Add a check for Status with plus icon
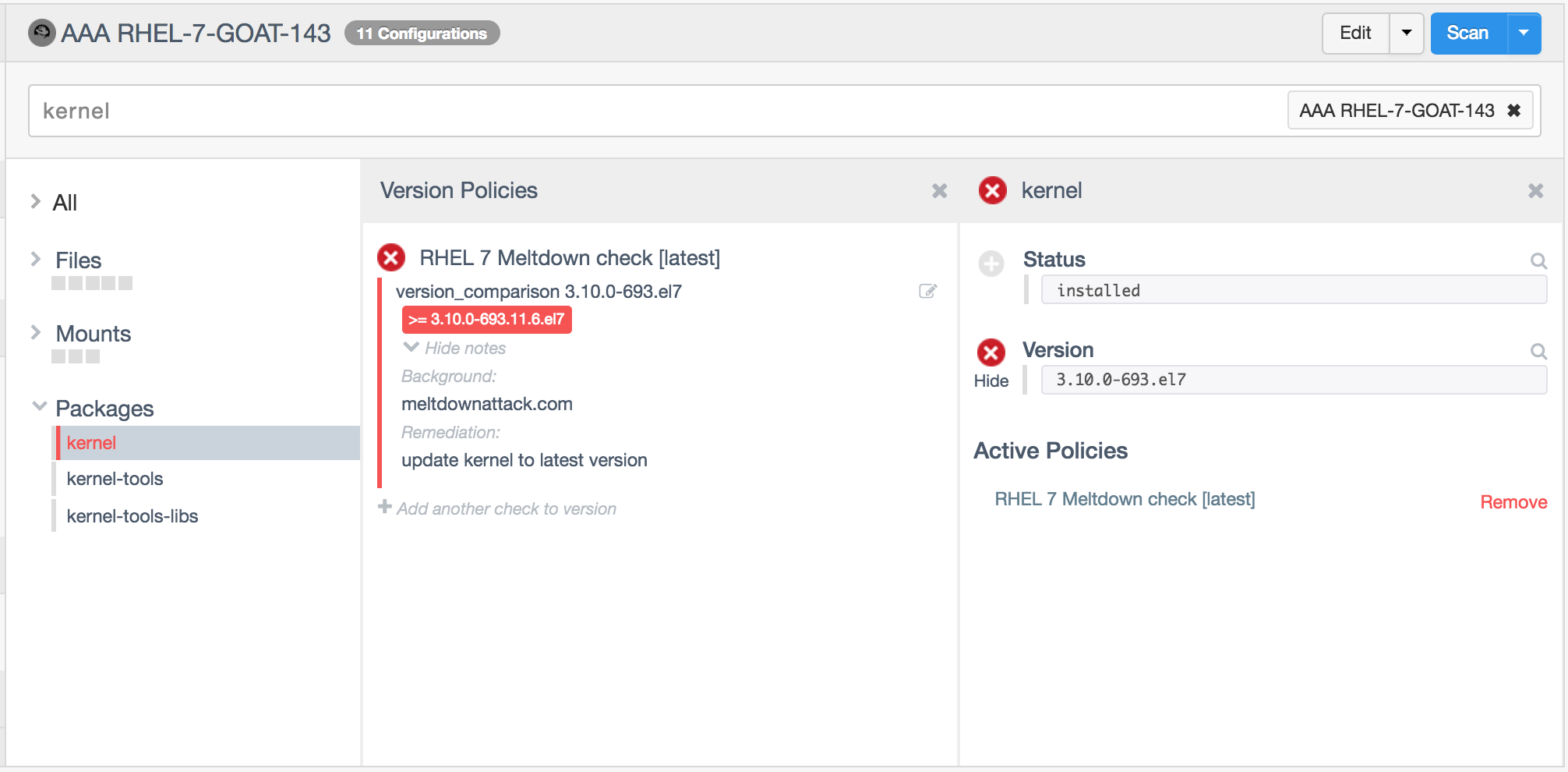Screen dimensions: 1568x772 991,264
